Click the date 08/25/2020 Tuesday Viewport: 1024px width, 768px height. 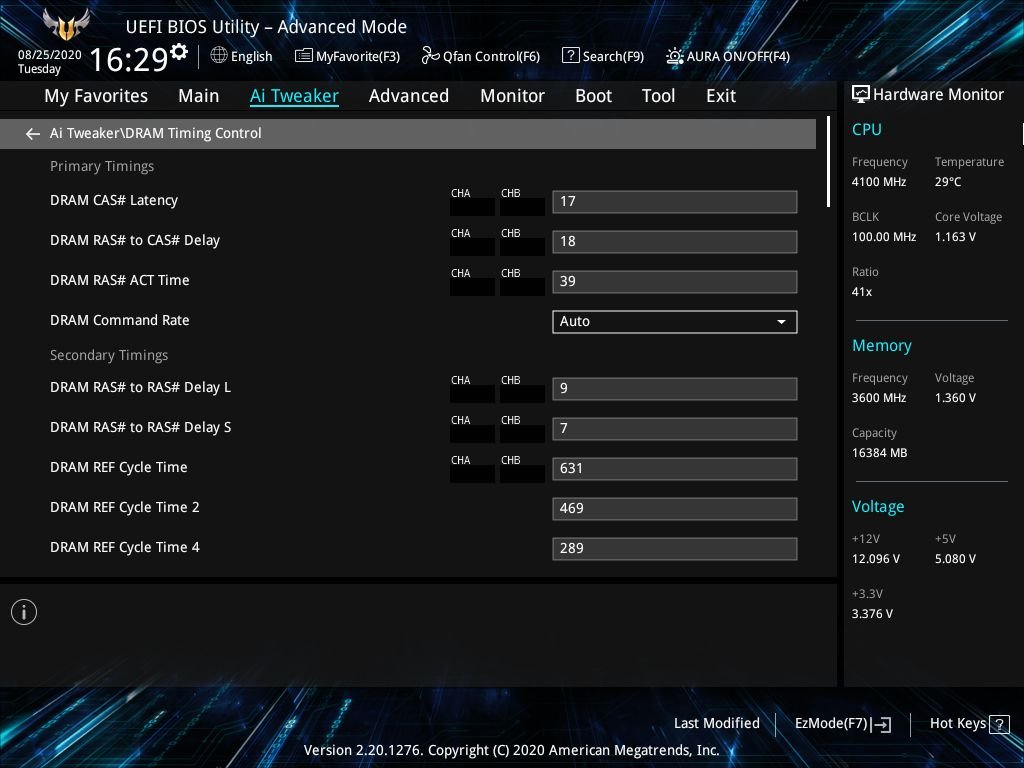point(50,61)
